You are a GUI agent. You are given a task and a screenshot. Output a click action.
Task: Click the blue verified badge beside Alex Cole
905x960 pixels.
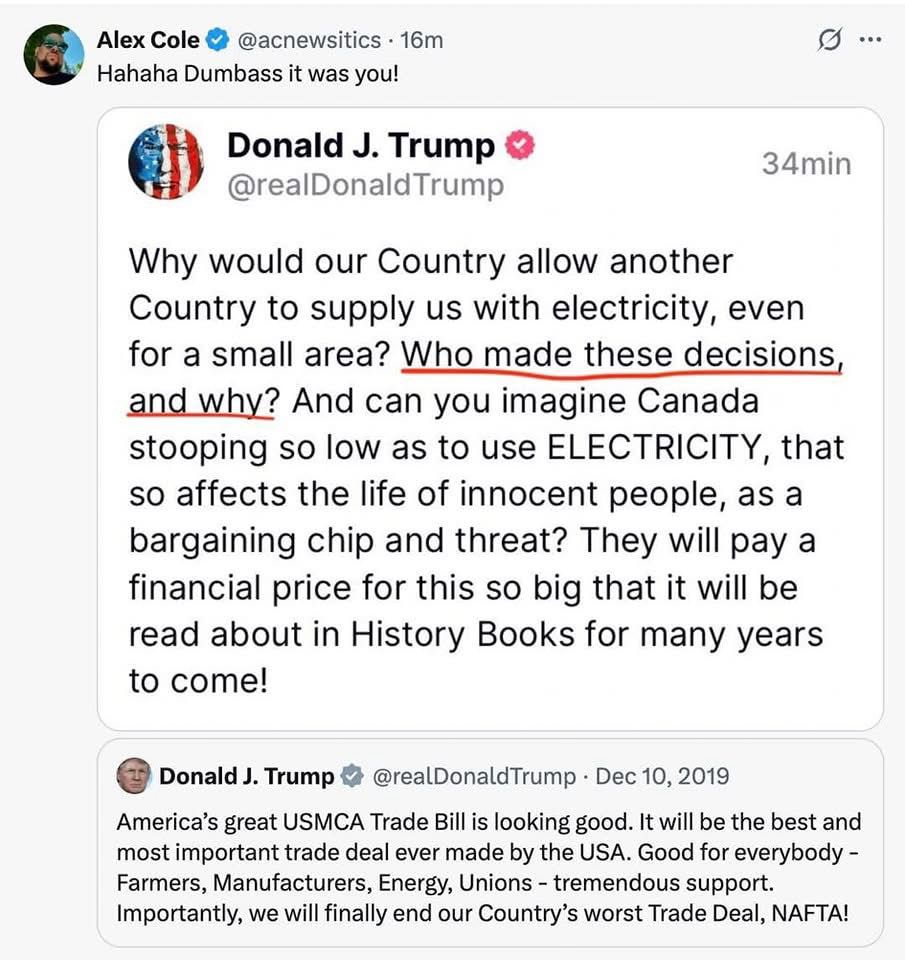[217, 40]
